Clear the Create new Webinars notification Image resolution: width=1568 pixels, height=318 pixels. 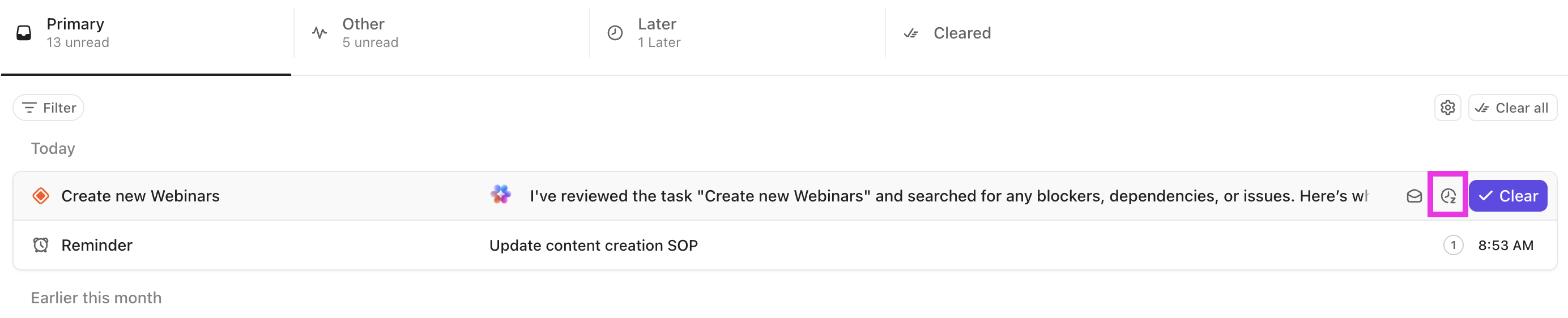[1508, 196]
